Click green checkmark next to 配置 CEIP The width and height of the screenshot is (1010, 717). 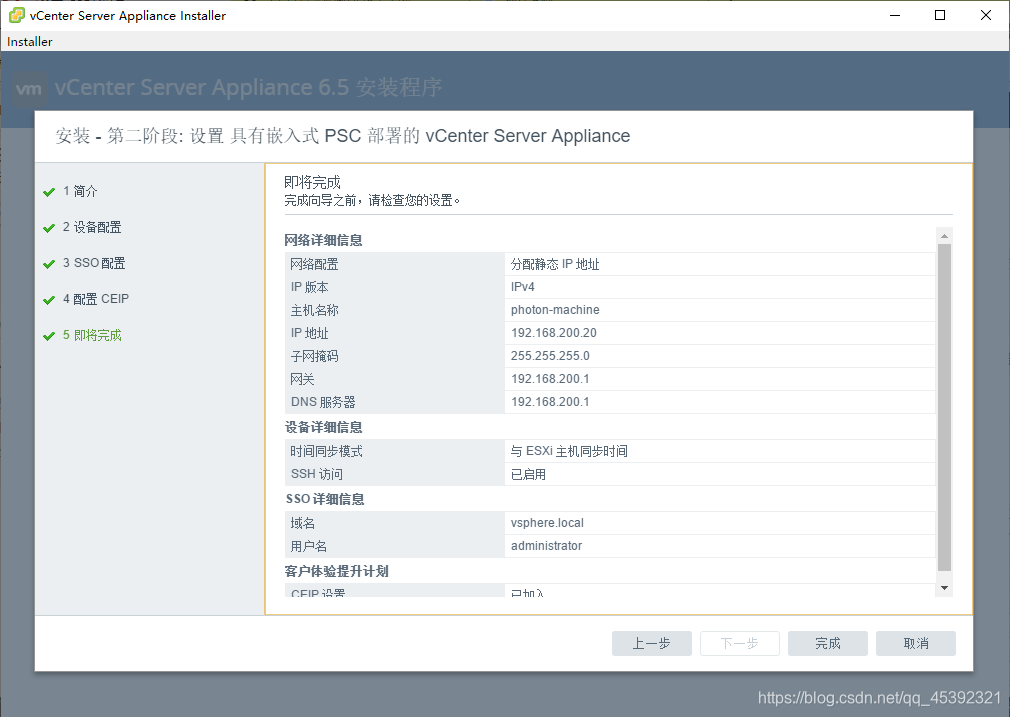49,300
